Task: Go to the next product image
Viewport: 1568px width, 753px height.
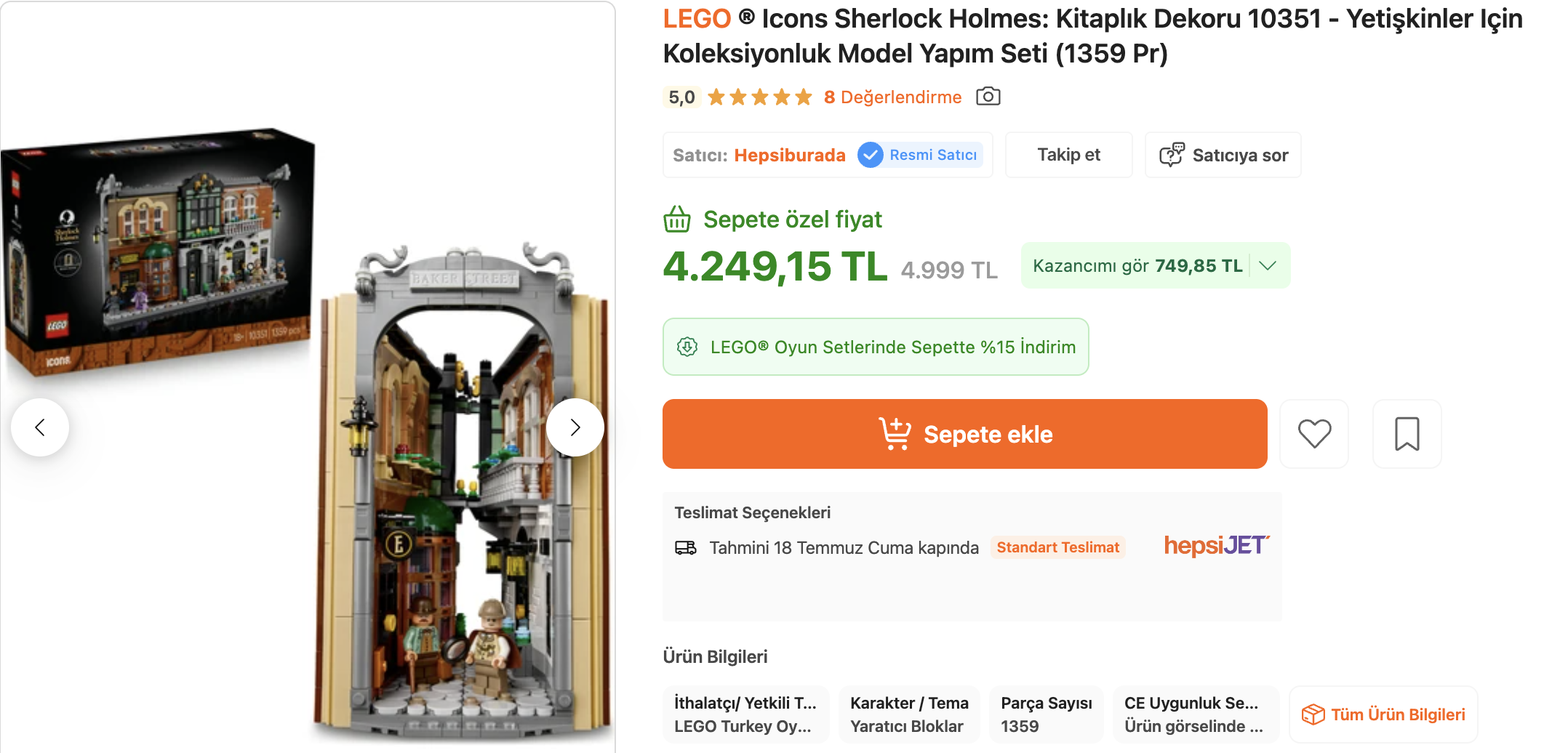Action: 575,427
